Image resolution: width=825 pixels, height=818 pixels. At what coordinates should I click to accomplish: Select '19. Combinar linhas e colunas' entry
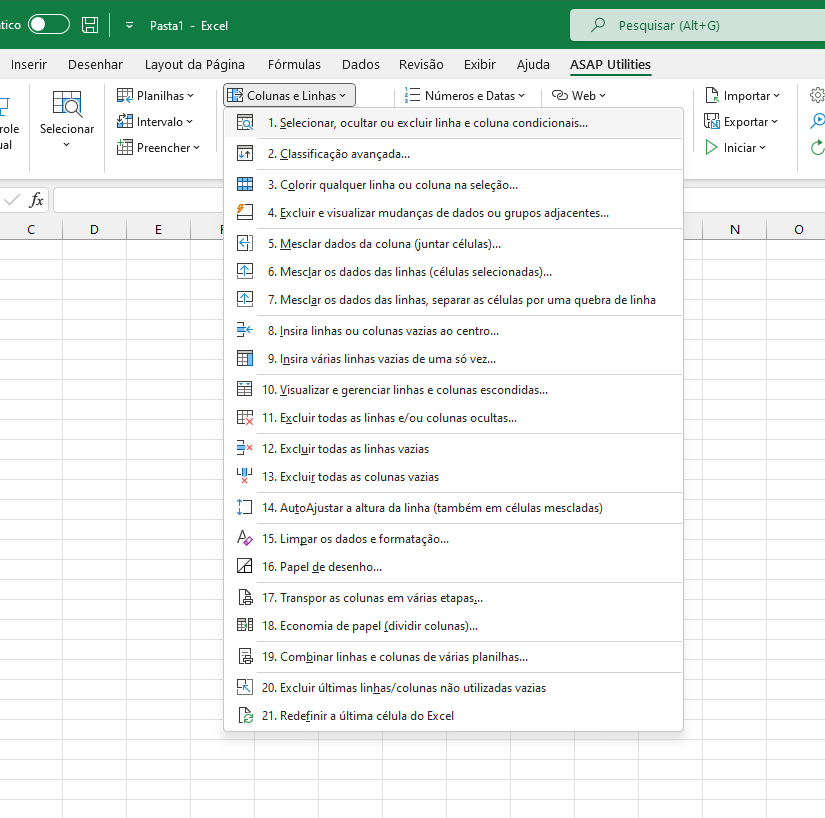(x=454, y=656)
